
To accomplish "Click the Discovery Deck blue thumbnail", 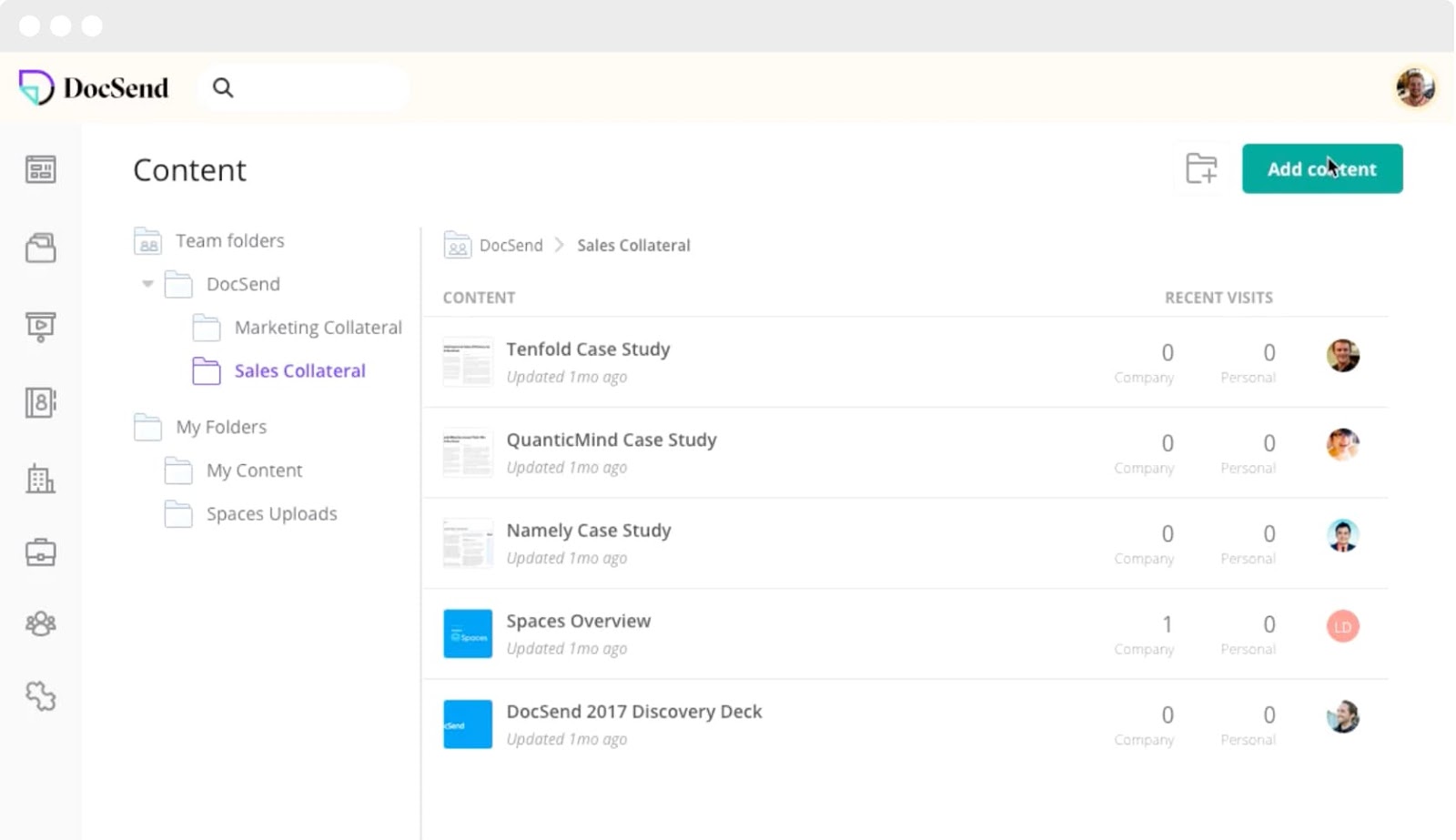I will [468, 724].
